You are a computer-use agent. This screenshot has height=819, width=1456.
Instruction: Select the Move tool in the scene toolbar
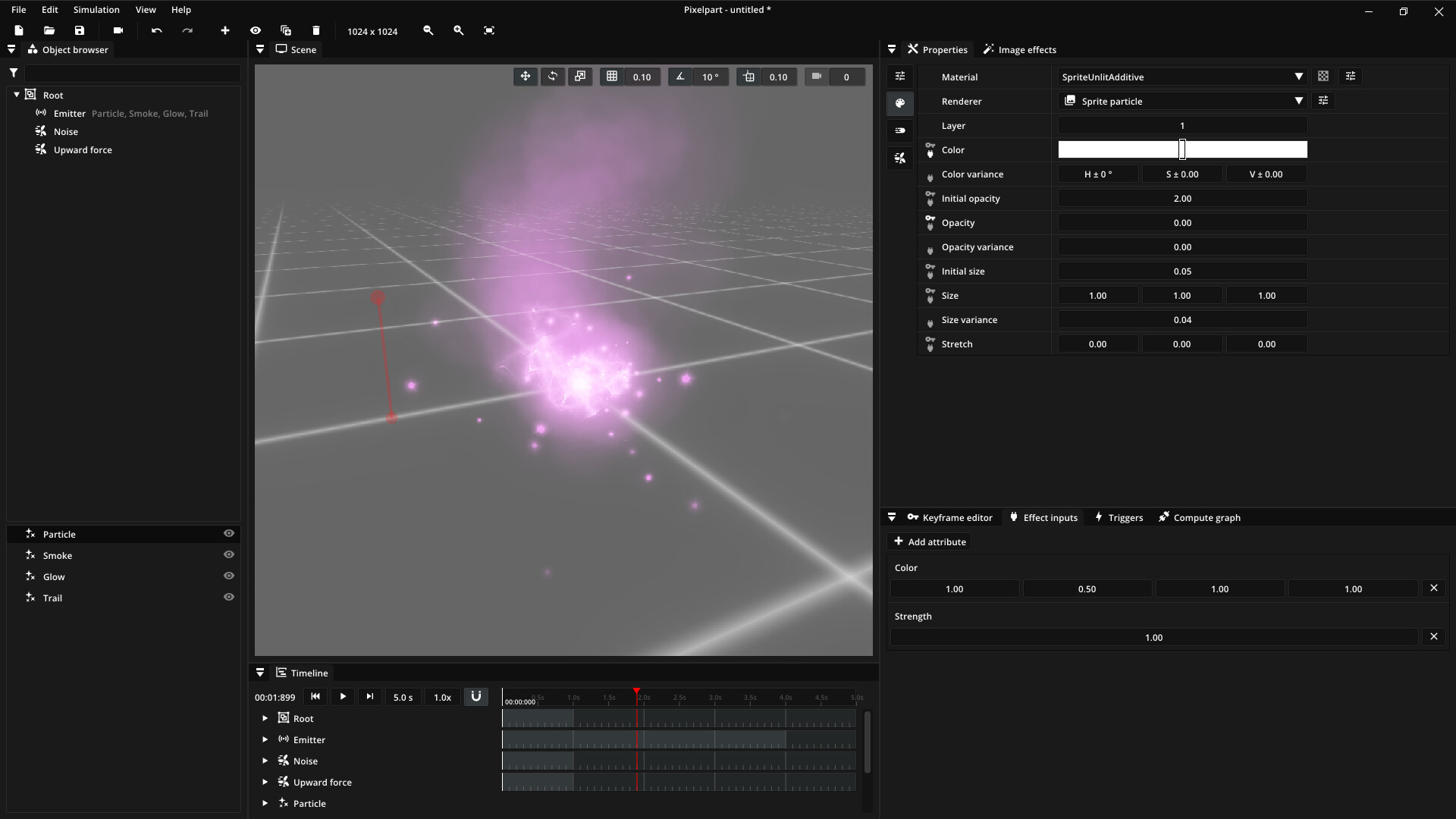526,76
